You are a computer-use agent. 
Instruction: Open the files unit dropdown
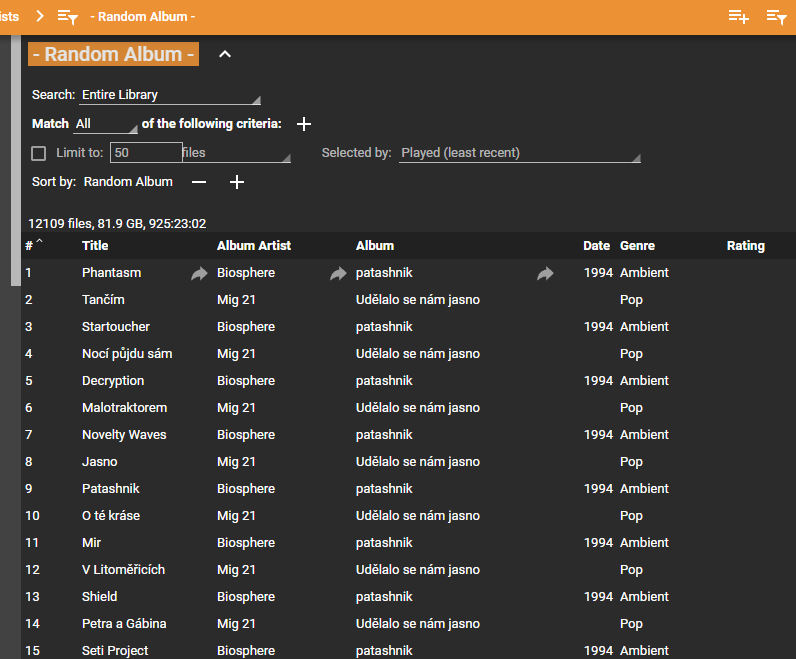pos(236,153)
